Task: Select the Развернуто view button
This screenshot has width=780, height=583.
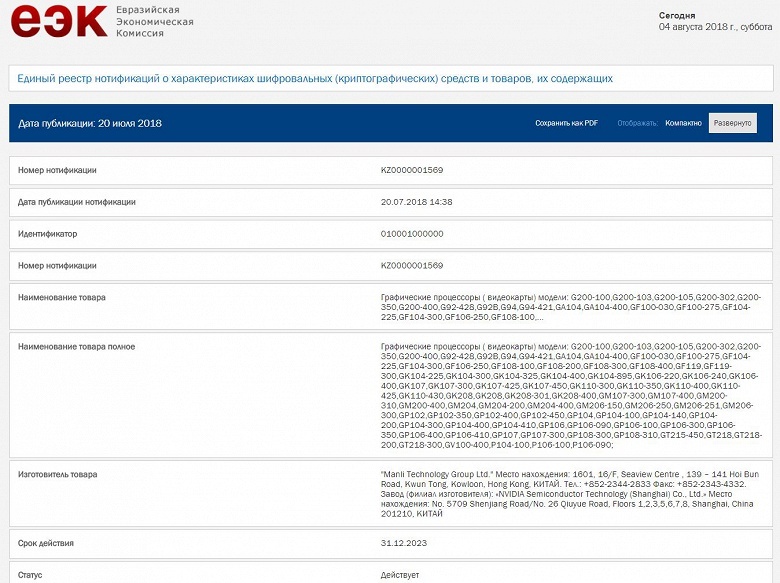Action: pos(732,123)
